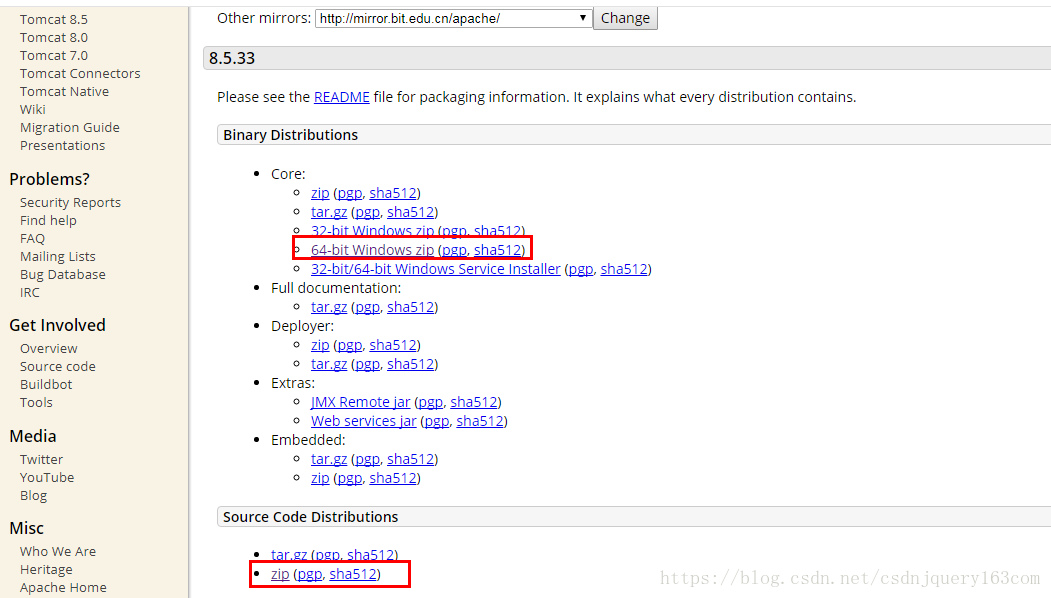Screen dimensions: 1051x598
Task: Open Migration Guide sidebar link
Action: [70, 128]
